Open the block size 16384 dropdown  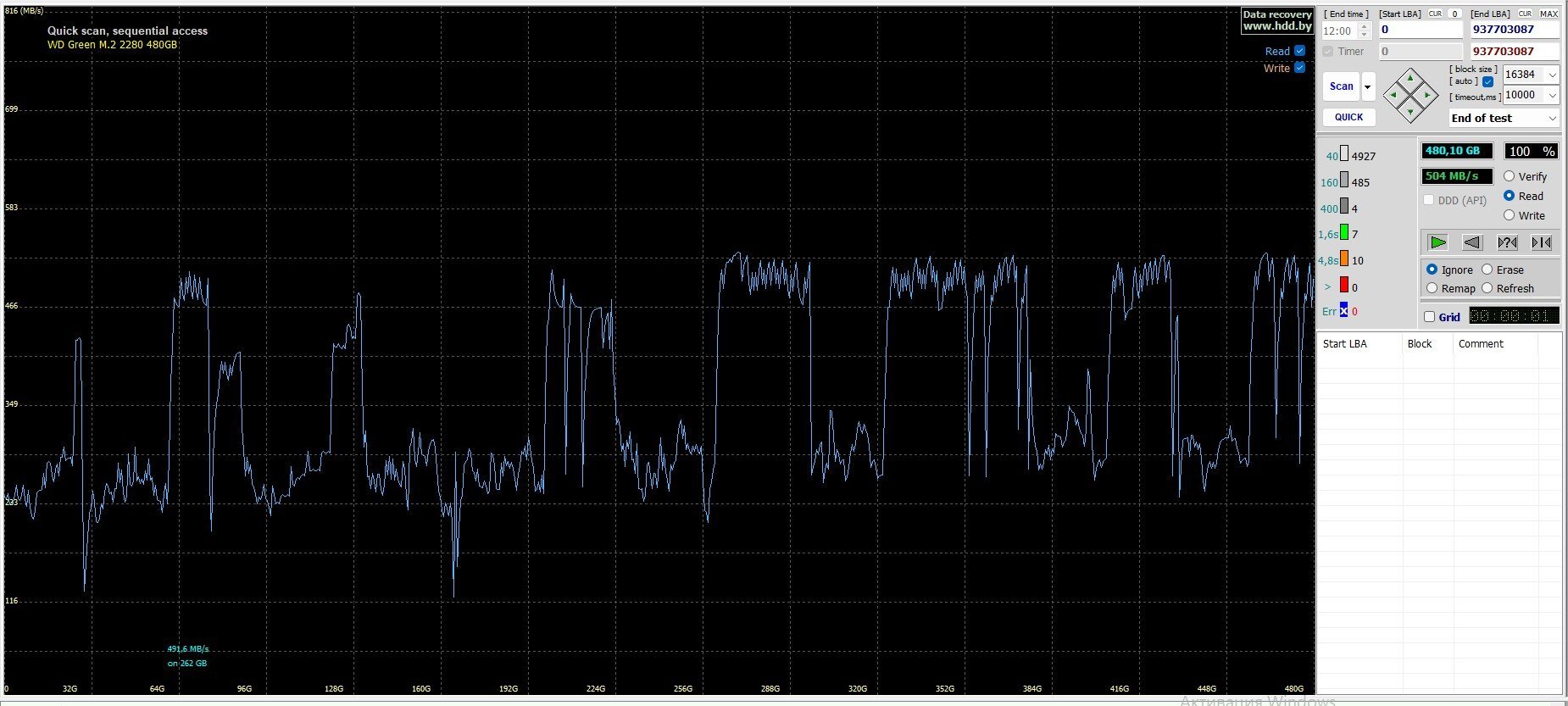(1552, 75)
